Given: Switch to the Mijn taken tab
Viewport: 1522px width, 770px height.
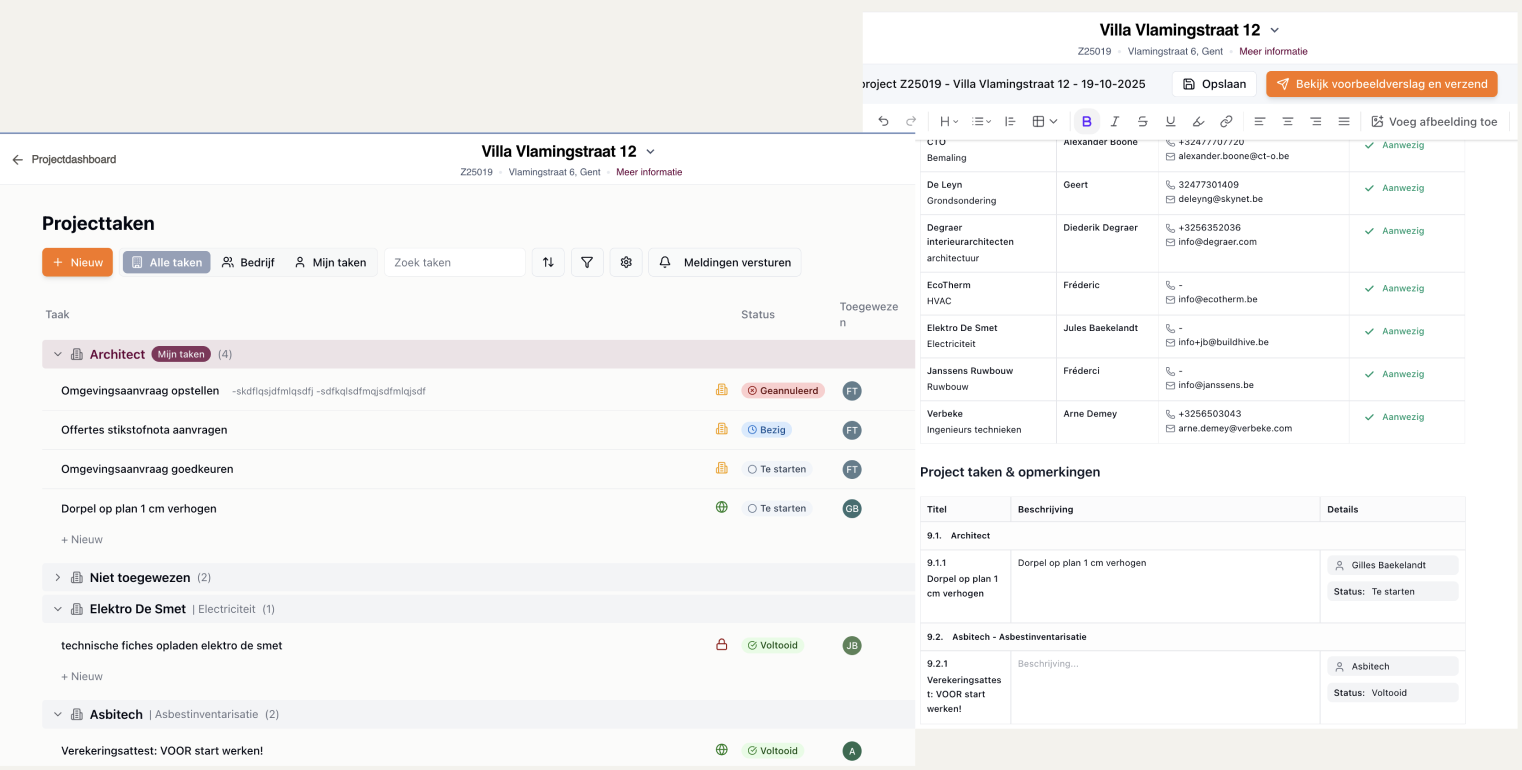Looking at the screenshot, I should point(330,263).
